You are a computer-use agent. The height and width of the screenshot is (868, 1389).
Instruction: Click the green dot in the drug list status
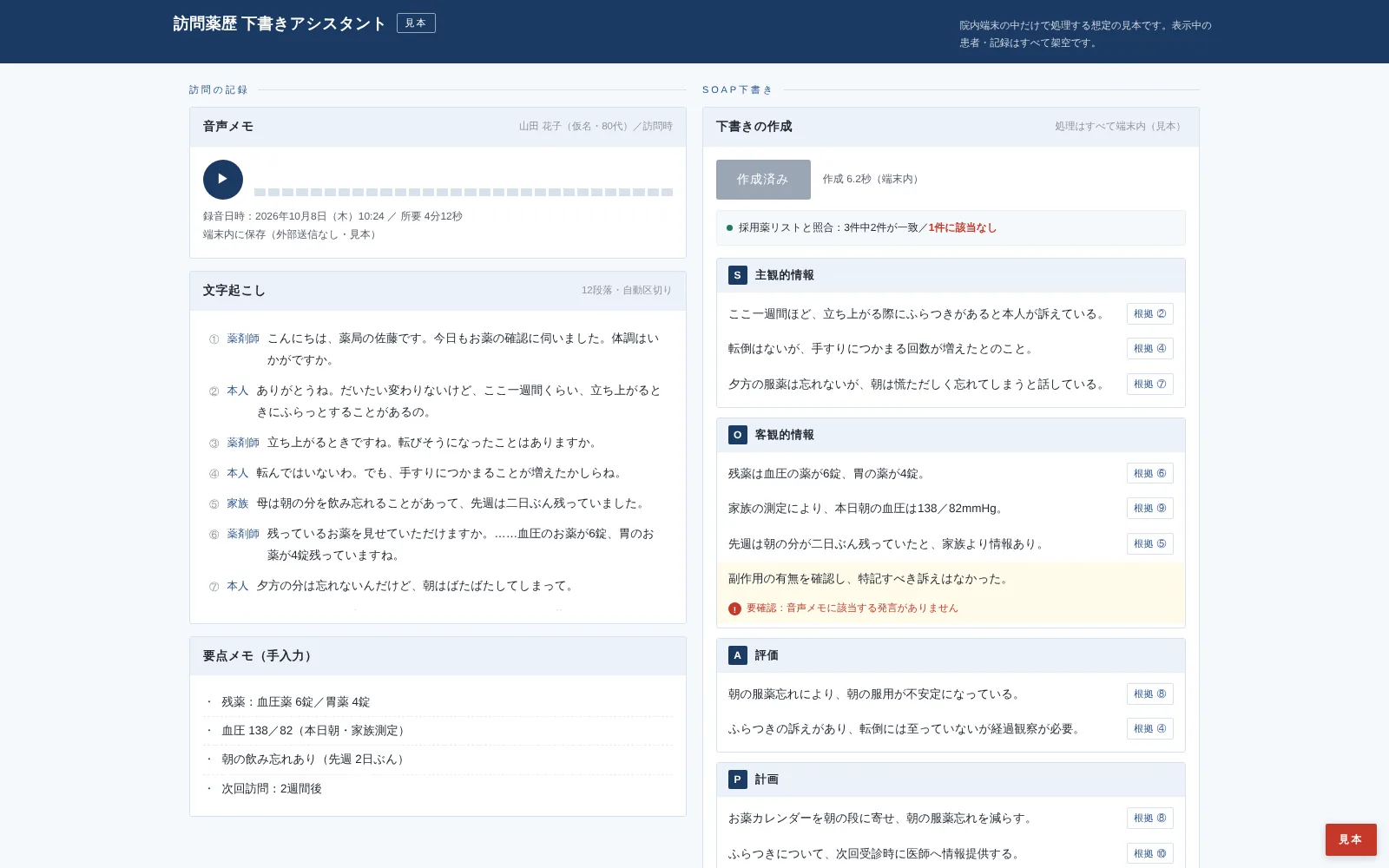point(729,228)
